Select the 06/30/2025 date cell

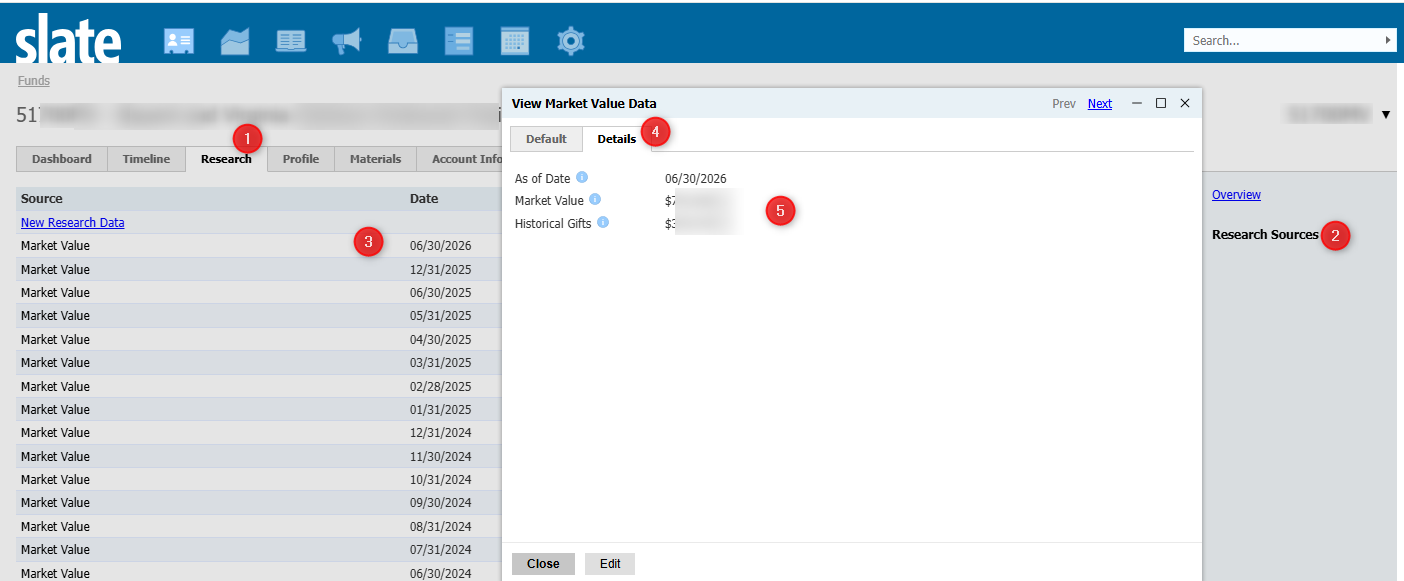click(440, 293)
